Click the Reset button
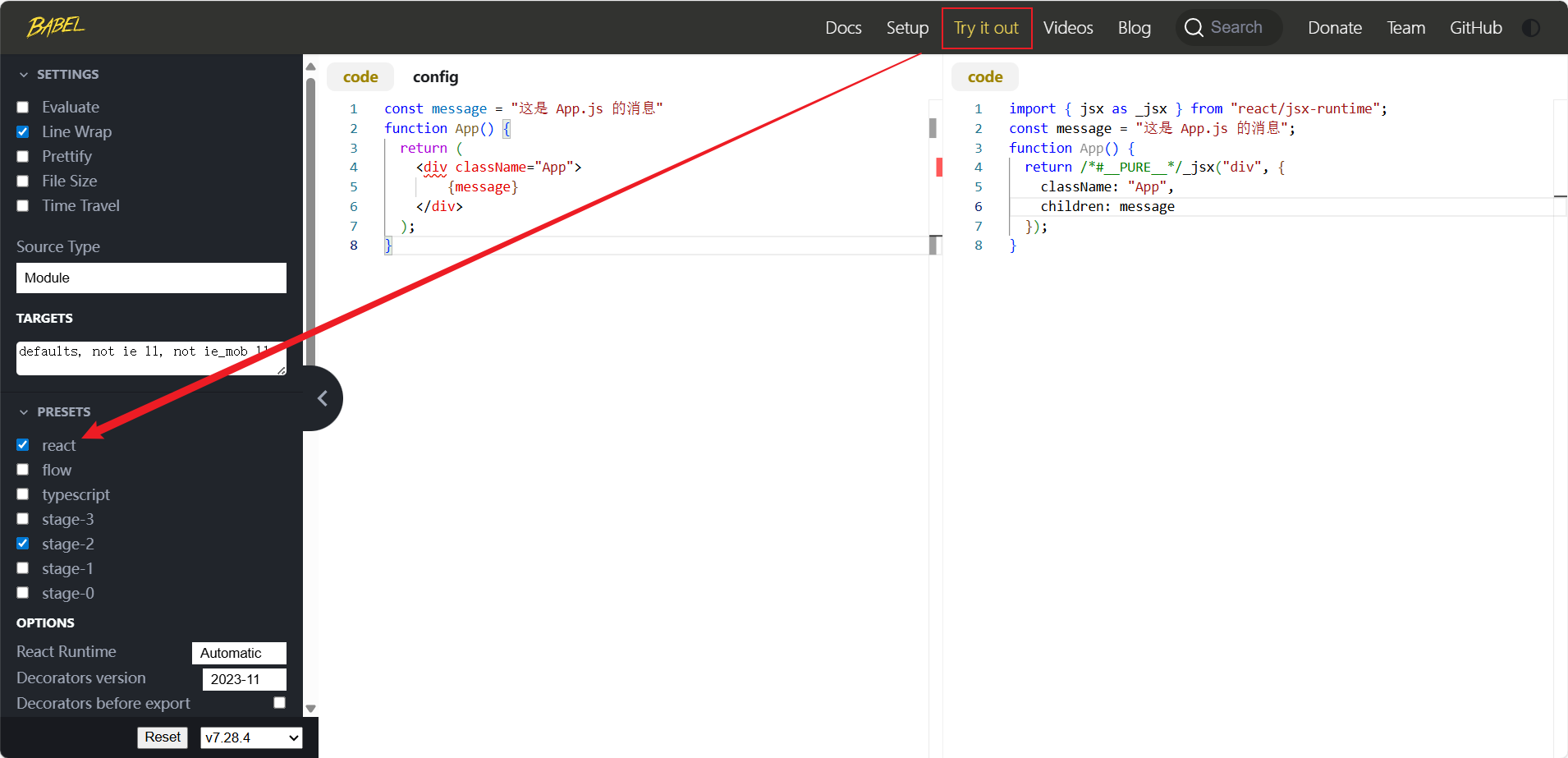The height and width of the screenshot is (758, 1568). (x=163, y=737)
